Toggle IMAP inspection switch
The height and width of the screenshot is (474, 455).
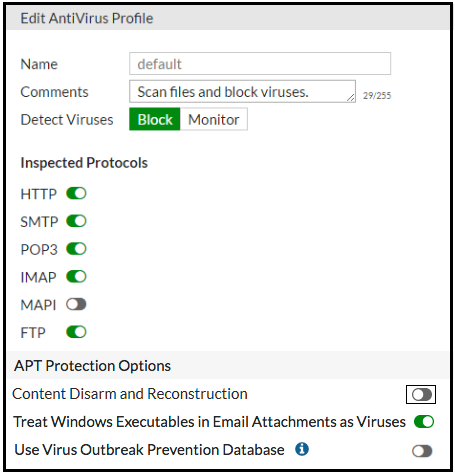[76, 276]
